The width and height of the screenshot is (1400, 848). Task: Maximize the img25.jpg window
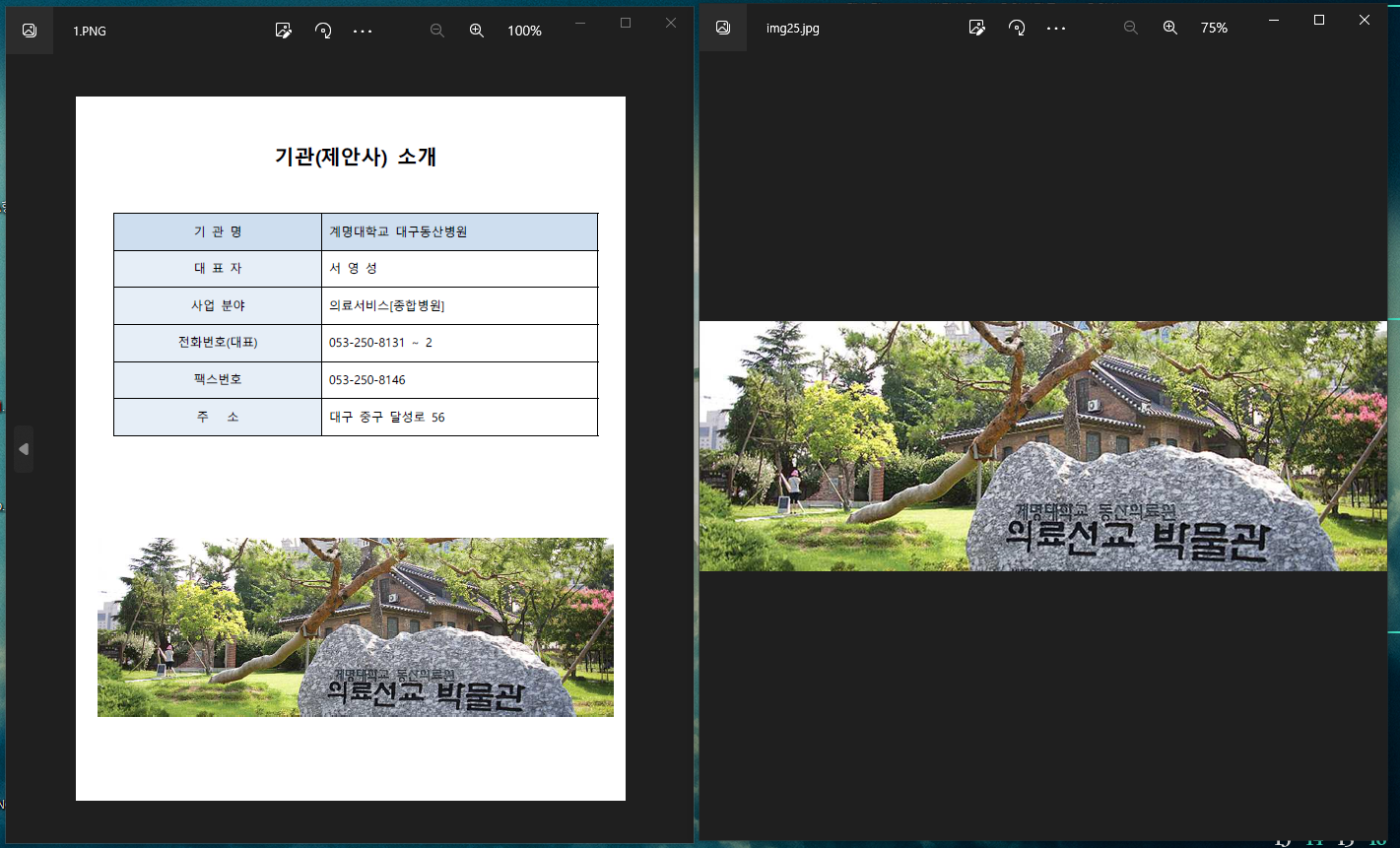(1318, 19)
